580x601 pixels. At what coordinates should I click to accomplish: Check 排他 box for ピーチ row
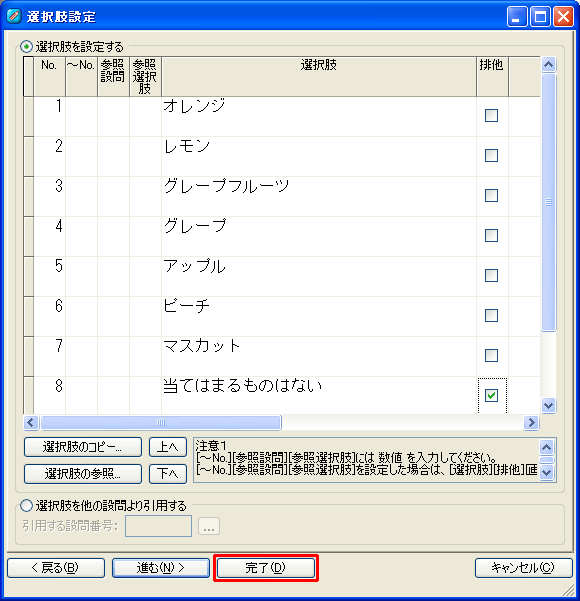coord(491,315)
